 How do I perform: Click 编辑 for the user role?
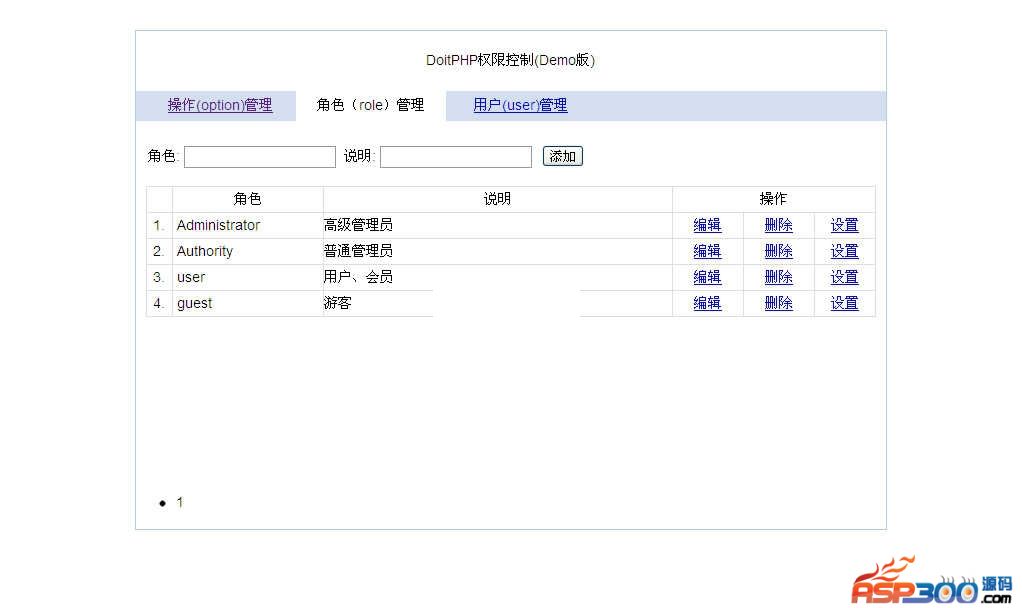[707, 278]
